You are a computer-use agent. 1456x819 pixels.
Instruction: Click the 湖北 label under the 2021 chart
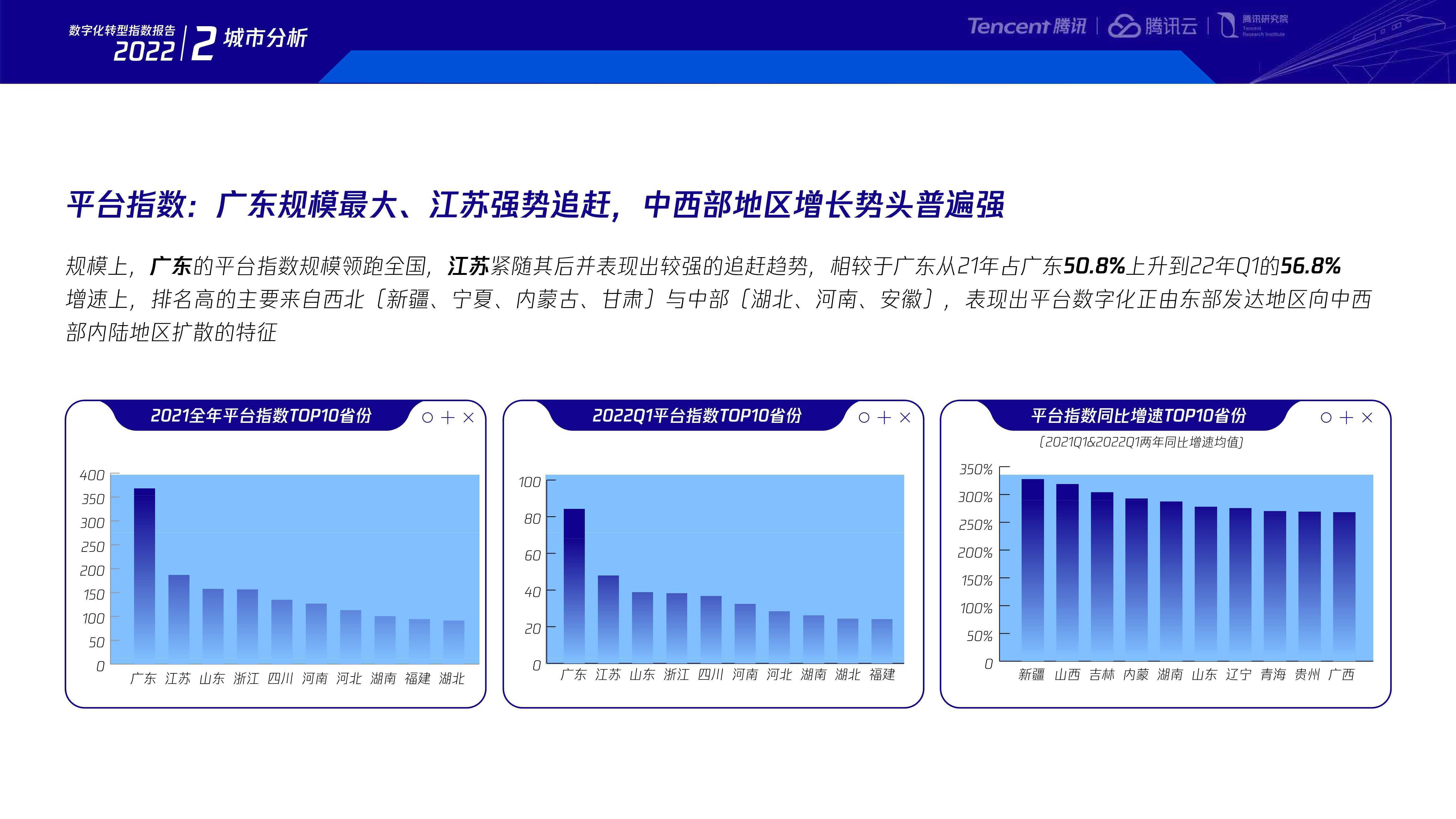click(452, 678)
